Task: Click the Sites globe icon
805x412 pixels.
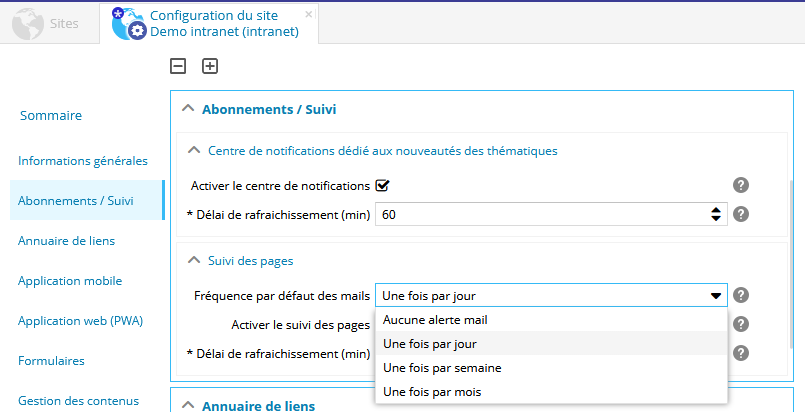Action: point(29,23)
